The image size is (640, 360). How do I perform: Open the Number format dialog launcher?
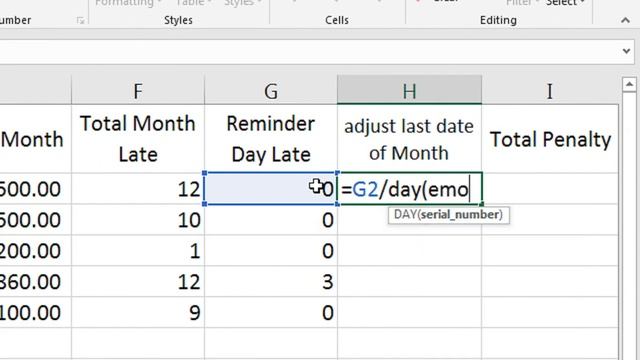80,20
